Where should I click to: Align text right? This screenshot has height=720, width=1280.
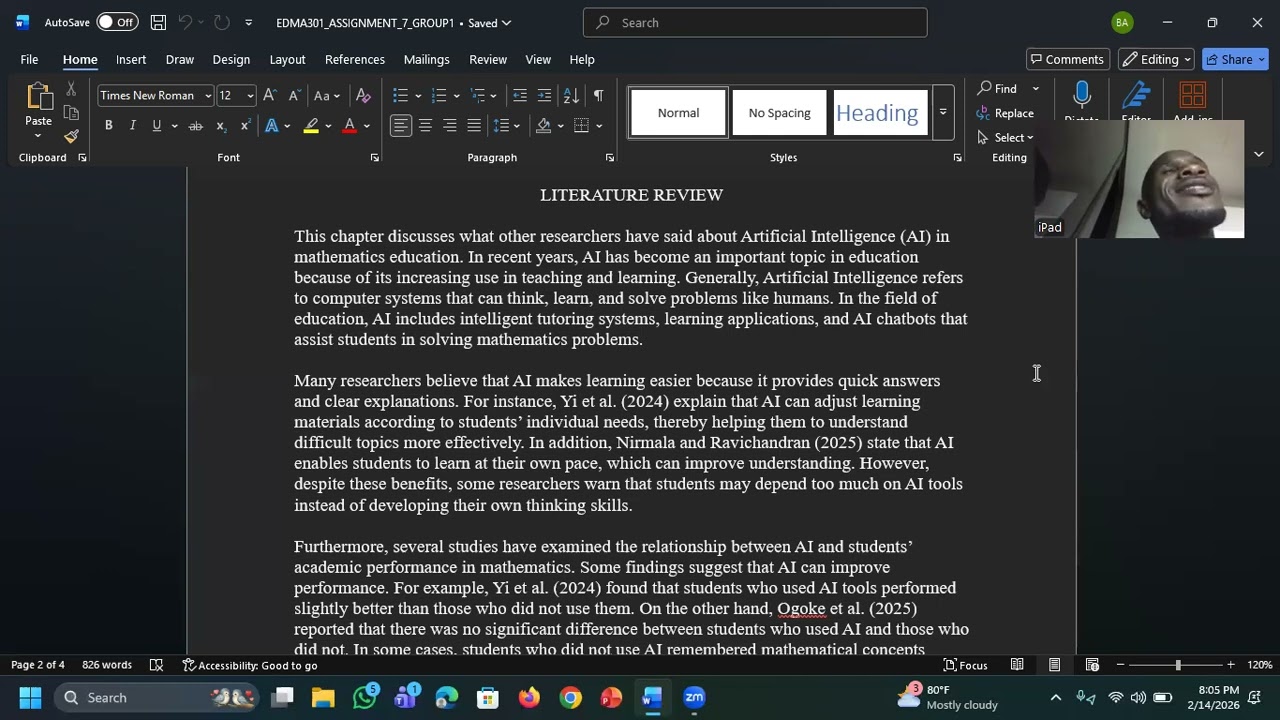pos(449,125)
